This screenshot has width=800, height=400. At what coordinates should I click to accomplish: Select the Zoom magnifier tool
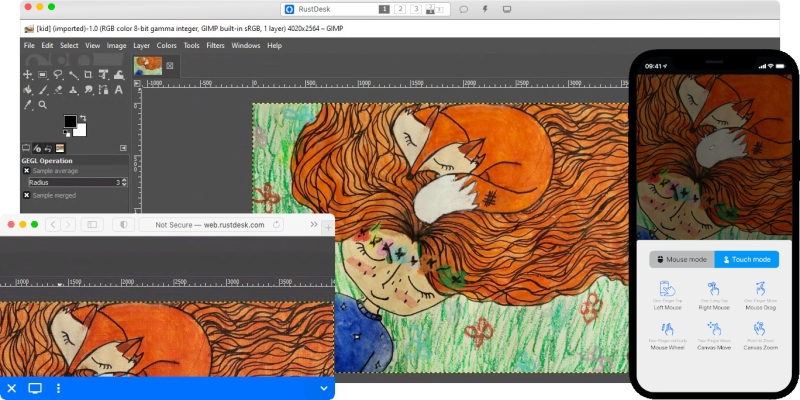coord(43,104)
